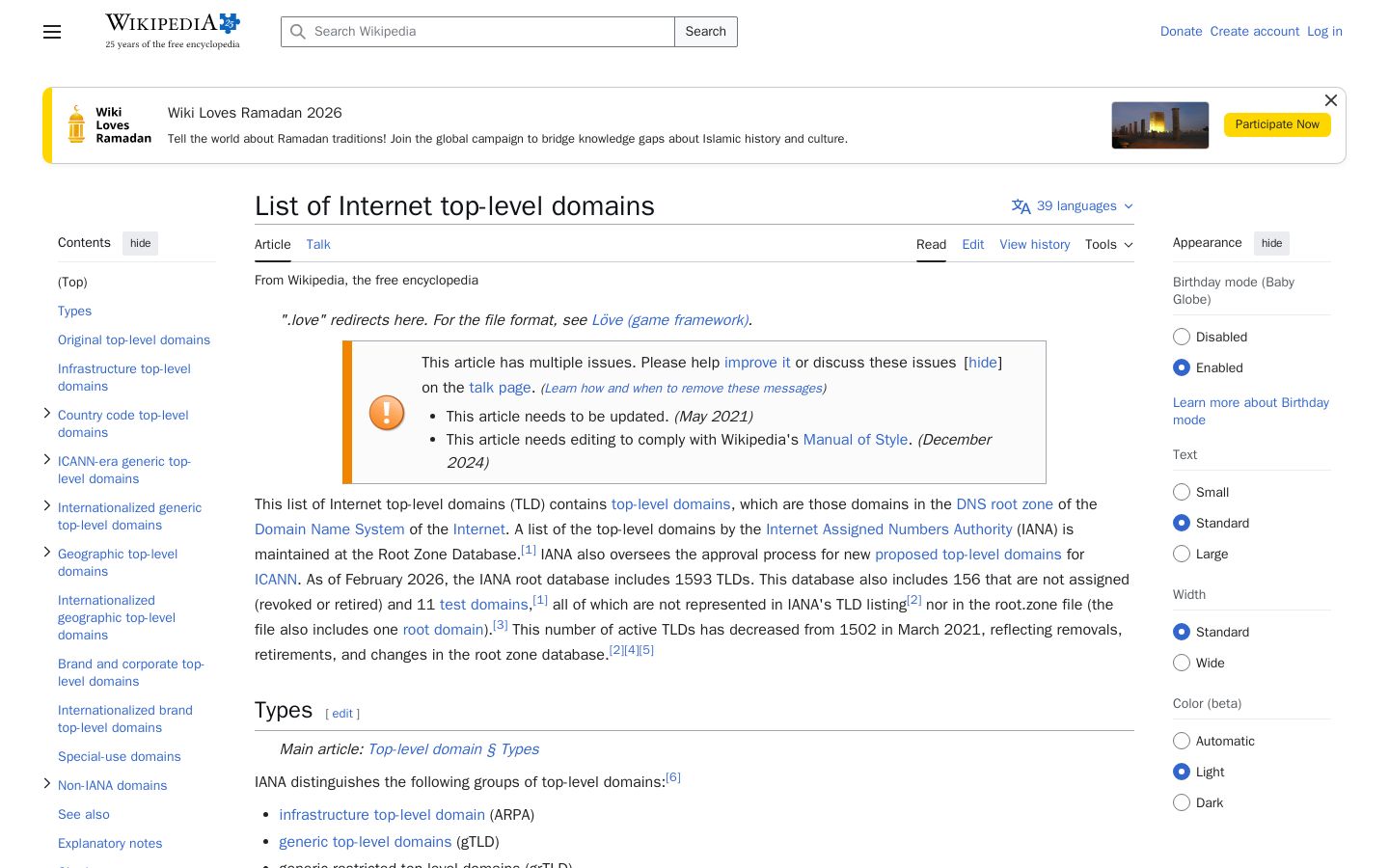Select the Edit tab
Screen dimensions: 1389x868
(x=972, y=245)
